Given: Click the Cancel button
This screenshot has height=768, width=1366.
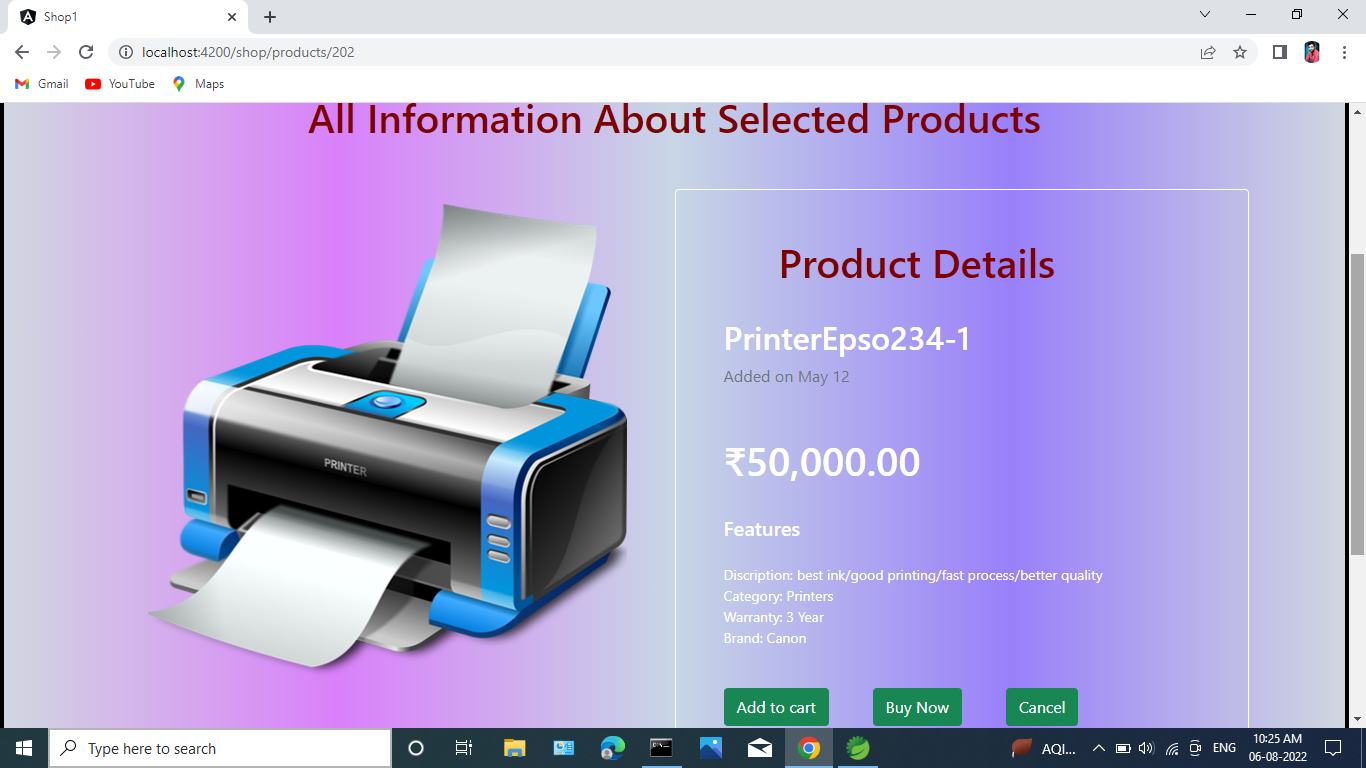Looking at the screenshot, I should coord(1042,707).
